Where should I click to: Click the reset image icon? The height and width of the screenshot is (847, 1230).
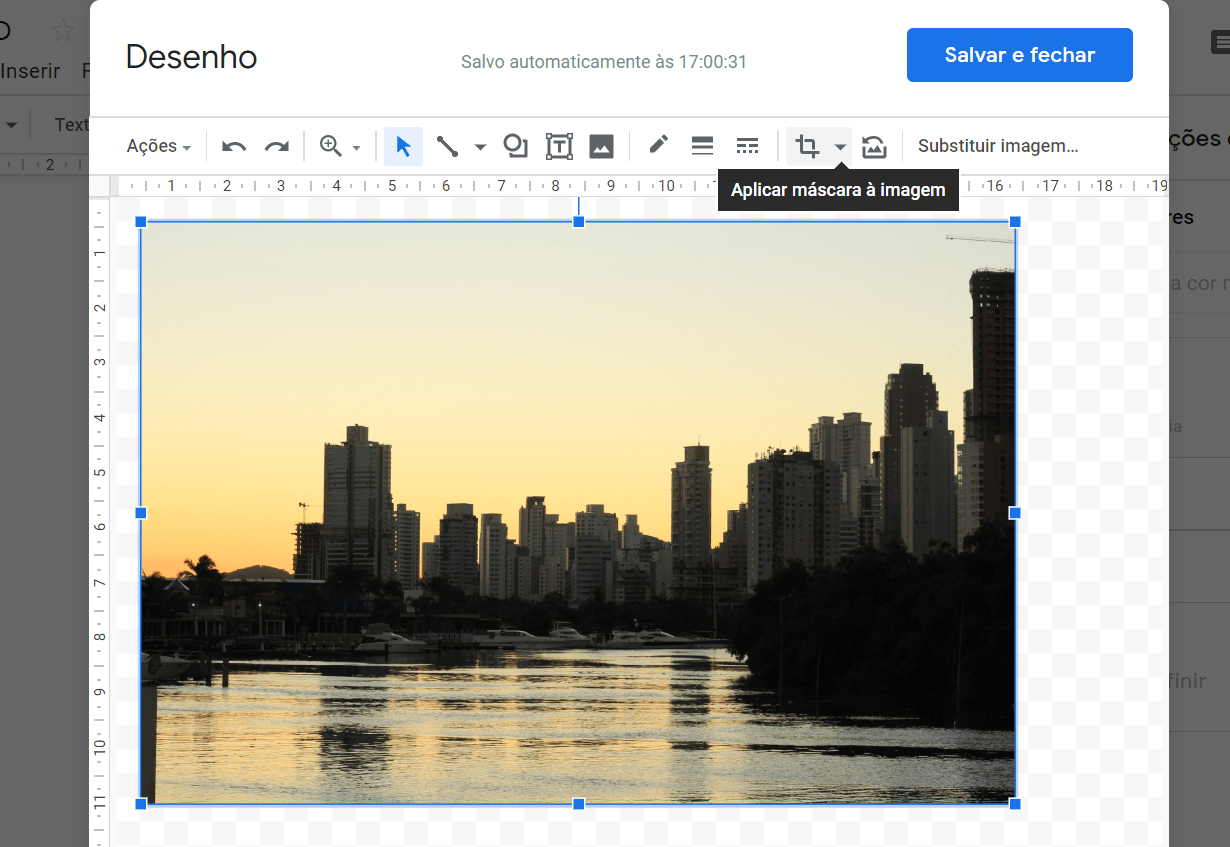(x=874, y=147)
